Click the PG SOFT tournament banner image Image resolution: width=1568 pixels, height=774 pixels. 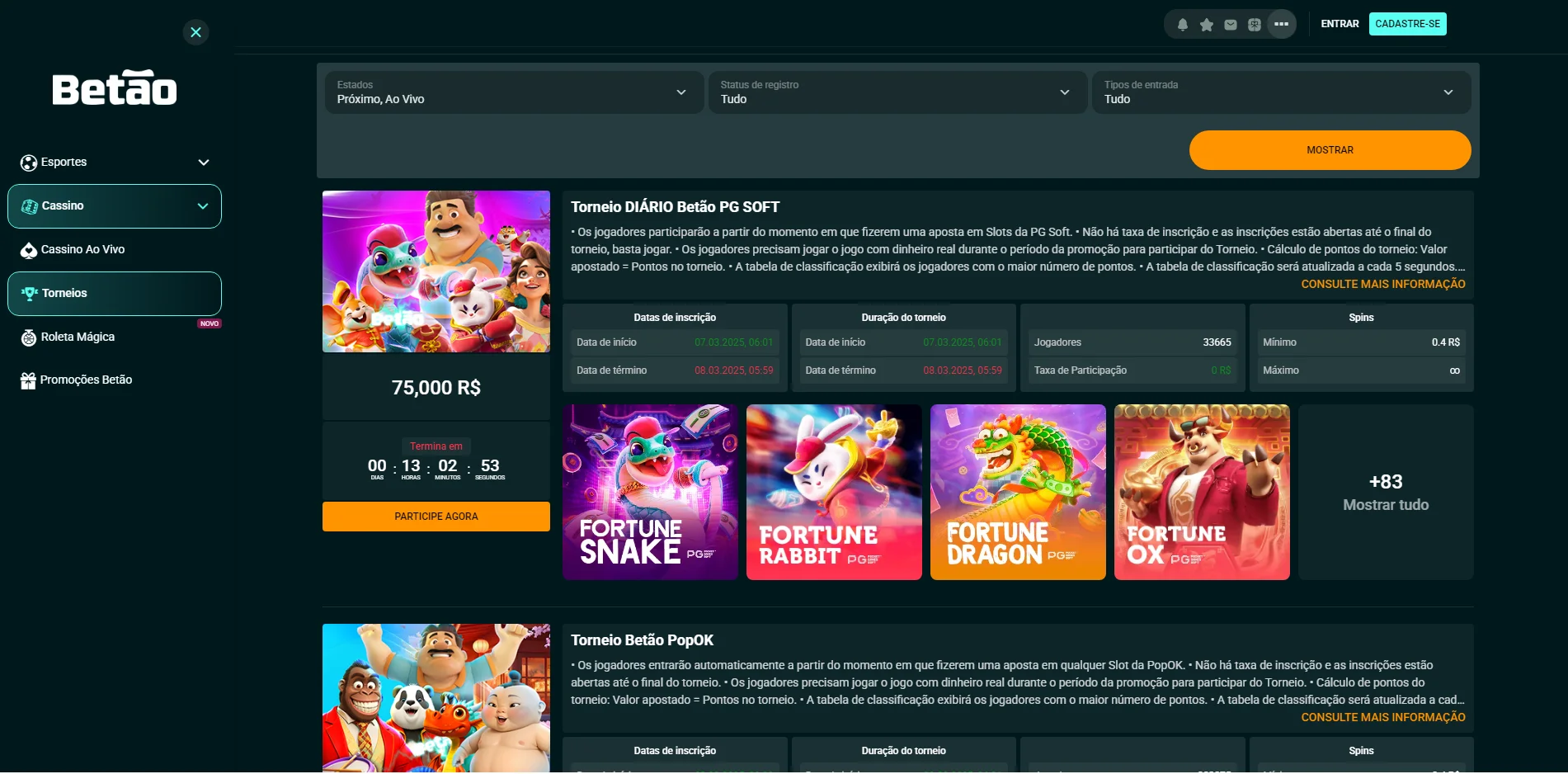point(436,271)
